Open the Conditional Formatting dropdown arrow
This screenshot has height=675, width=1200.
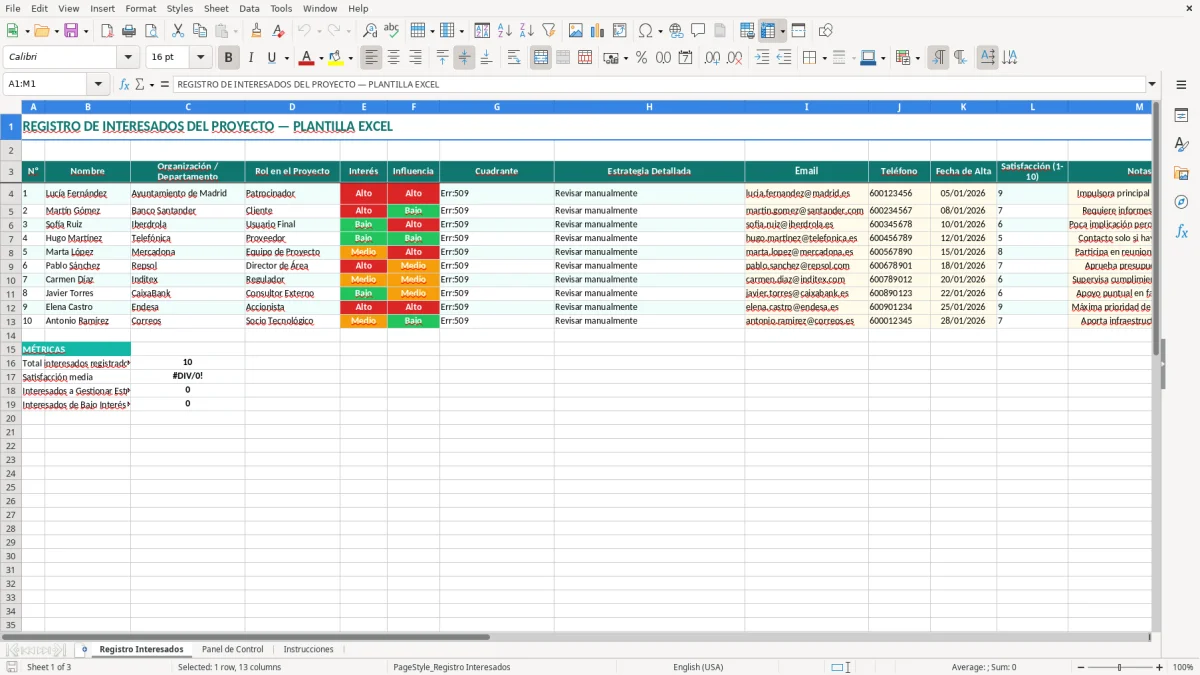click(x=918, y=58)
